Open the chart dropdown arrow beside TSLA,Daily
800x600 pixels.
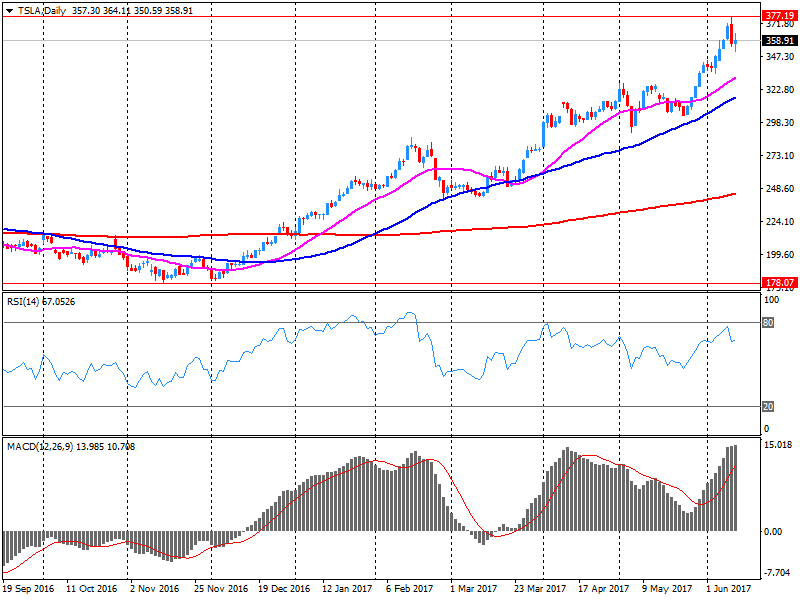tap(9, 11)
